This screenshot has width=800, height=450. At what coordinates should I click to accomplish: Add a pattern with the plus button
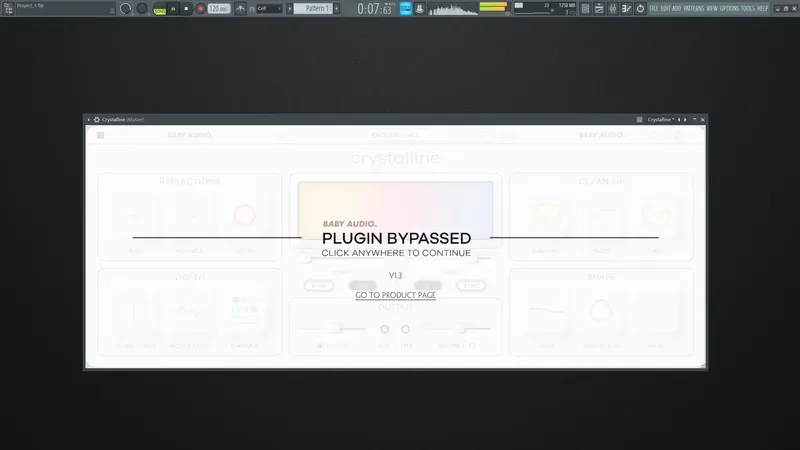pos(337,9)
